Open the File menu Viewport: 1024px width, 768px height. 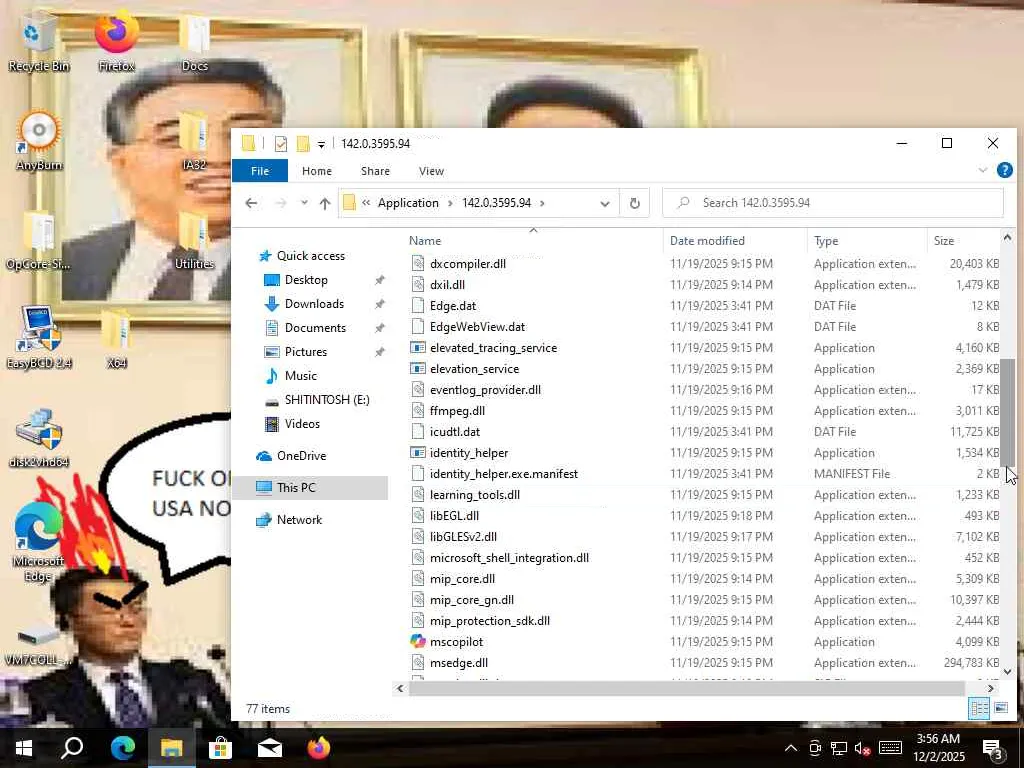pos(260,170)
